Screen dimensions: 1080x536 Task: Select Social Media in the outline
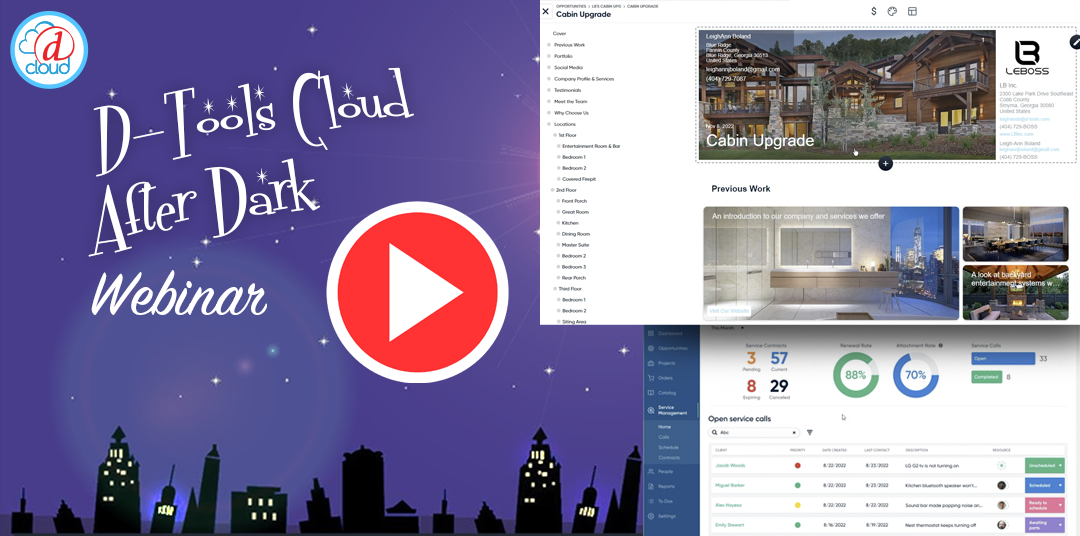(x=568, y=68)
